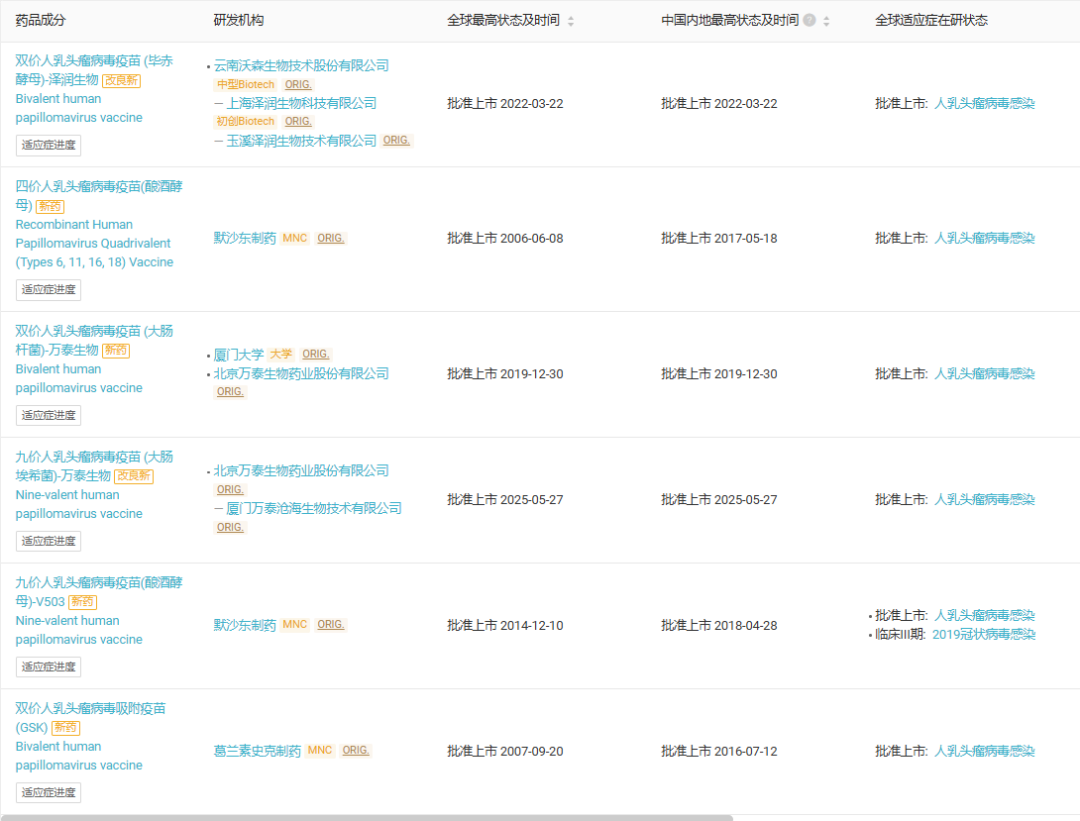The width and height of the screenshot is (1080, 821).
Task: Open organization 玉溪泽润生物技术有限公司
Action: [301, 141]
